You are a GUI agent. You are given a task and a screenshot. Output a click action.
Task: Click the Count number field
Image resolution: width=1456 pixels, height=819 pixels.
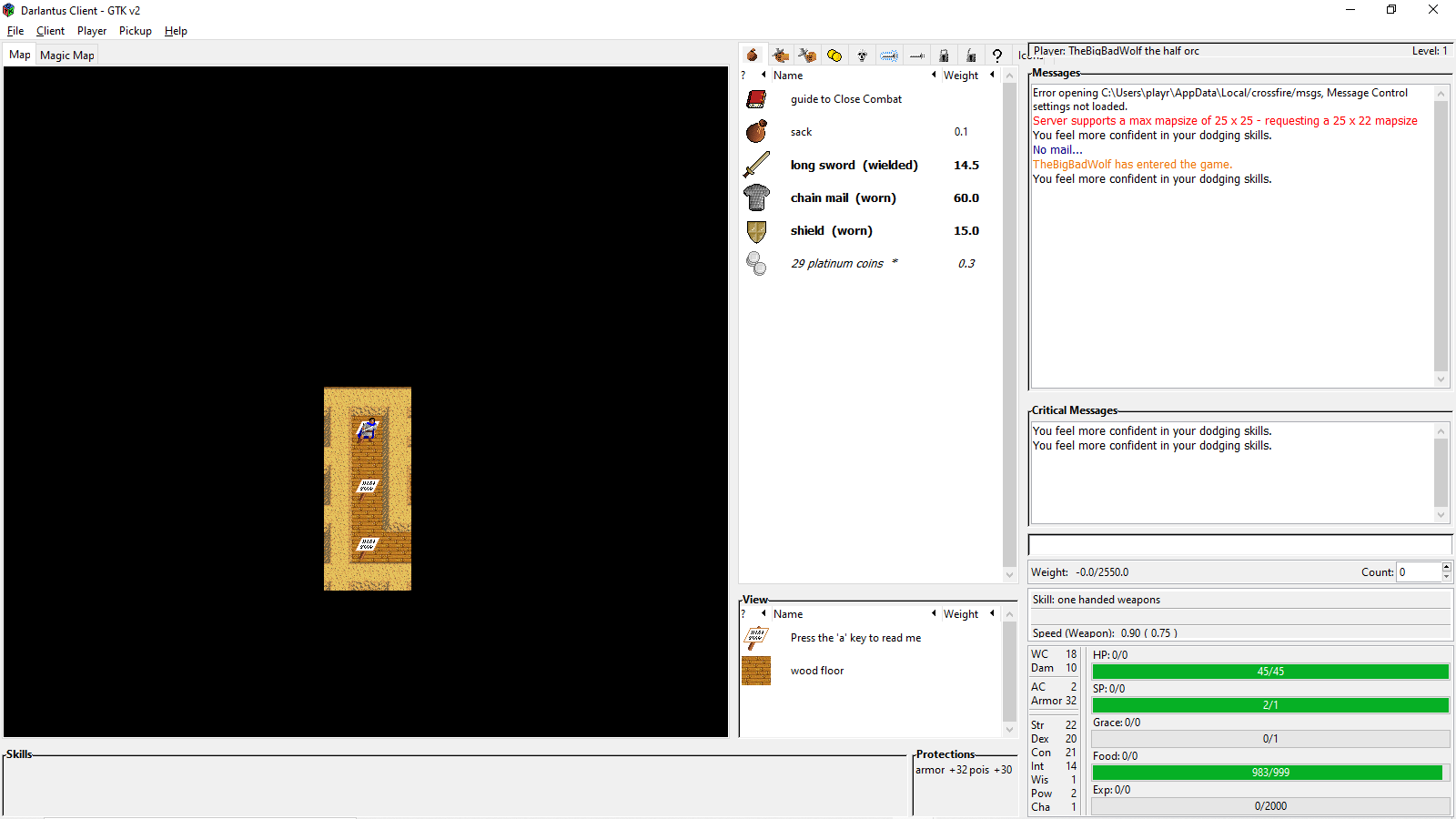tap(1418, 572)
